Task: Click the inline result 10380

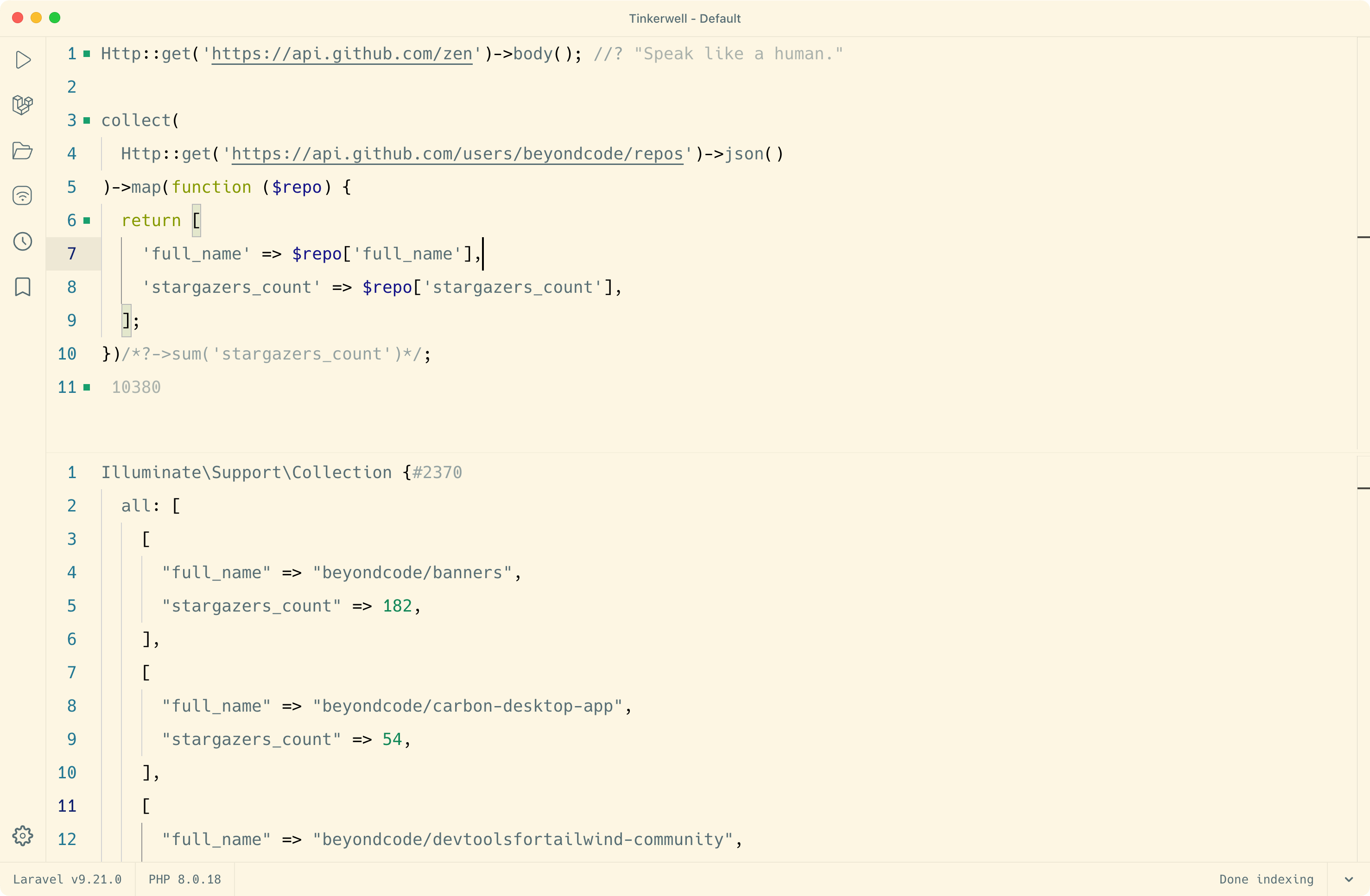Action: pos(136,387)
